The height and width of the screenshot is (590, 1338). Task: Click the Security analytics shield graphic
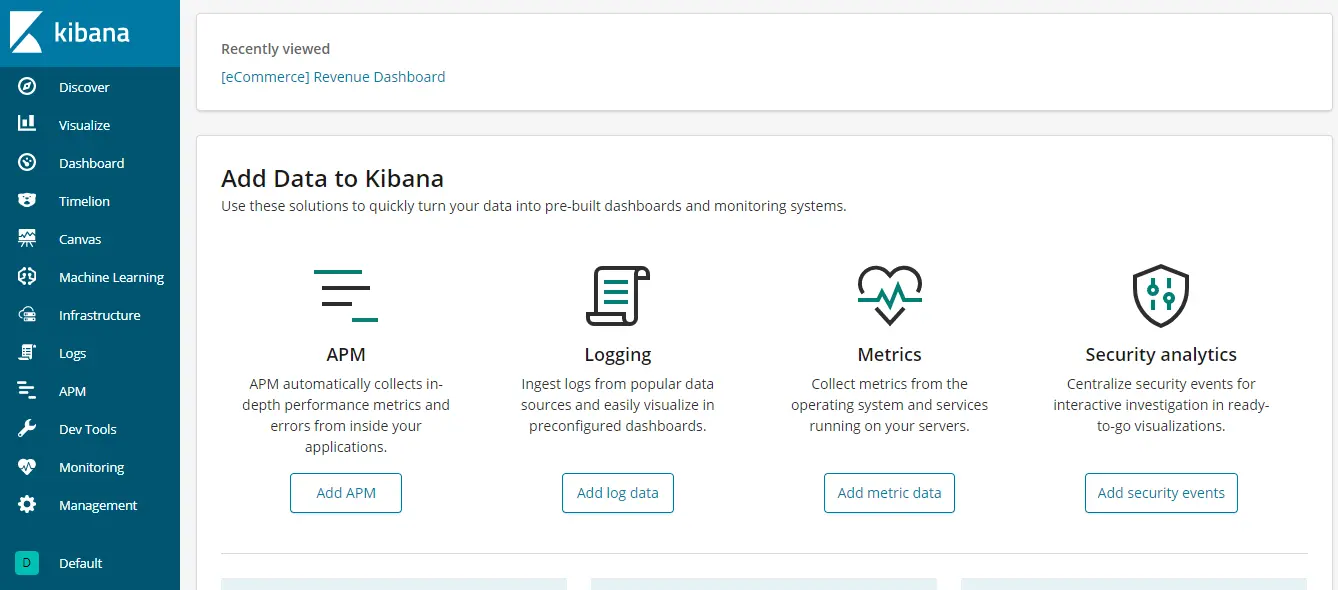1160,295
